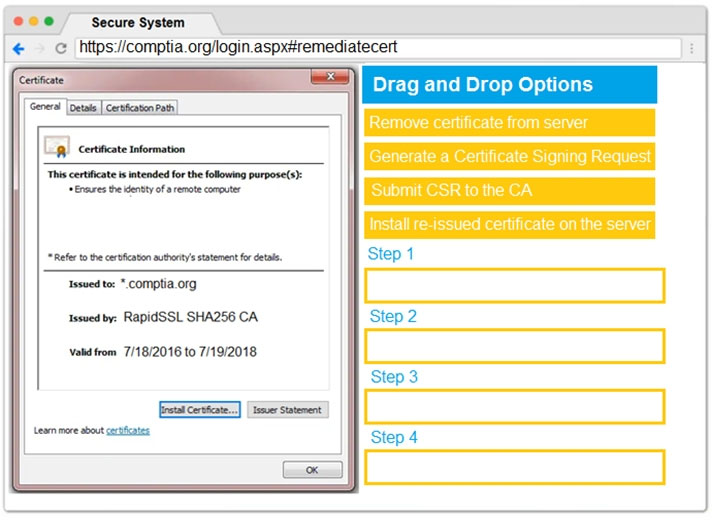Click the 'Step 4' label
The width and height of the screenshot is (712, 520).
[394, 438]
